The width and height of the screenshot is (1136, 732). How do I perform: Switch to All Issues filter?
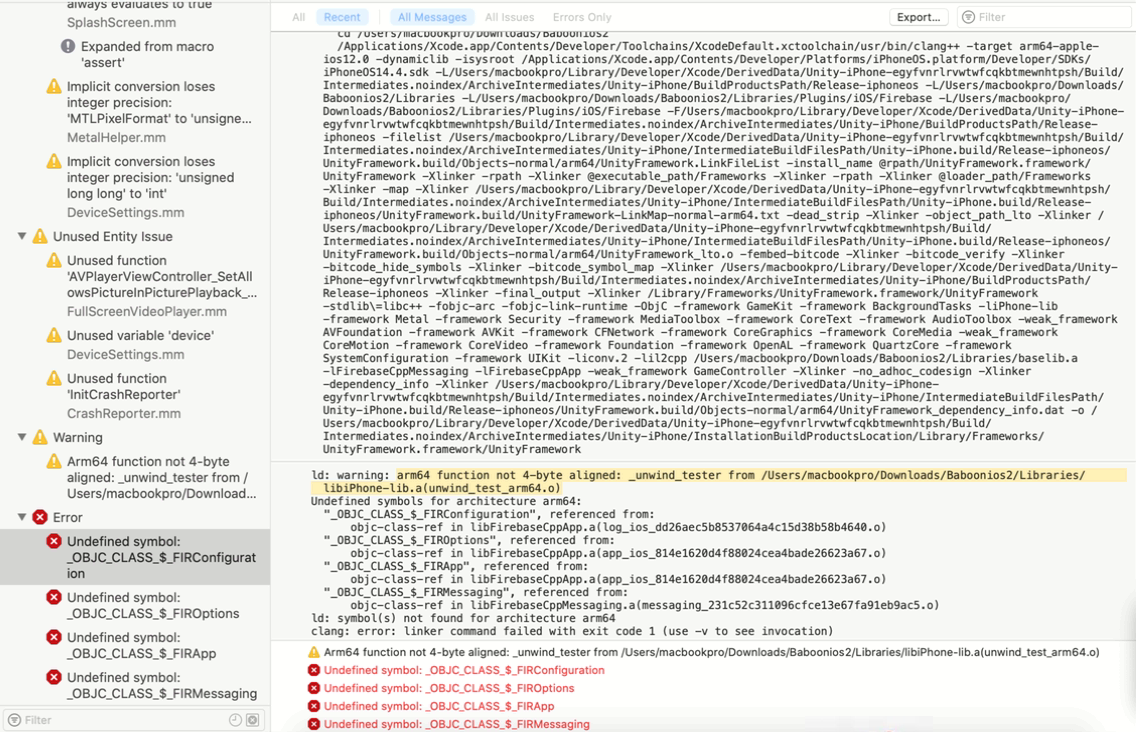pos(509,17)
